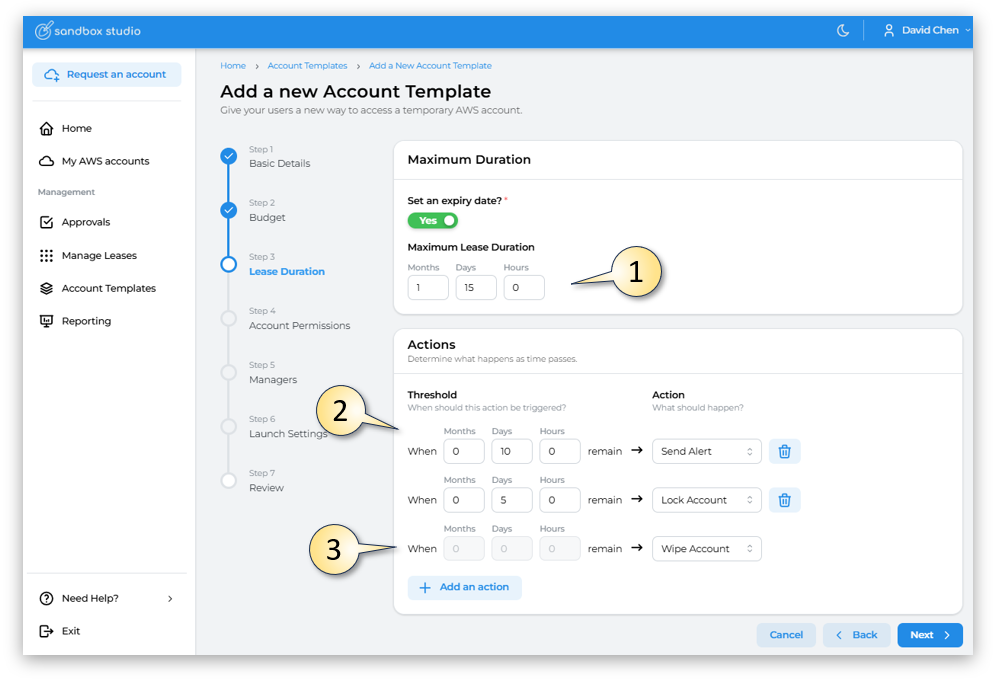
Task: Delete the Send Alert action row
Action: pos(784,452)
